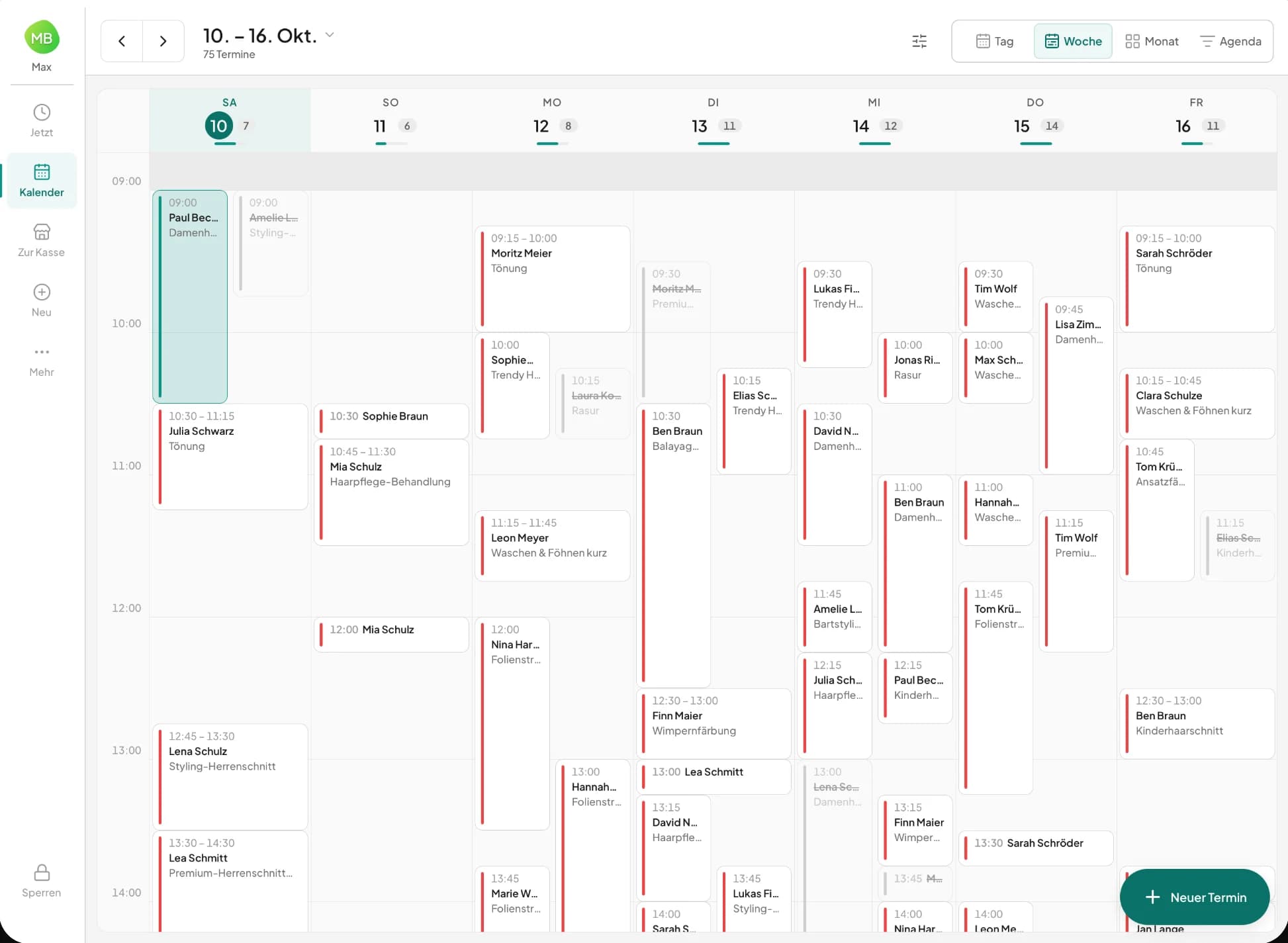
Task: Switch to Monat view
Action: pos(1152,41)
